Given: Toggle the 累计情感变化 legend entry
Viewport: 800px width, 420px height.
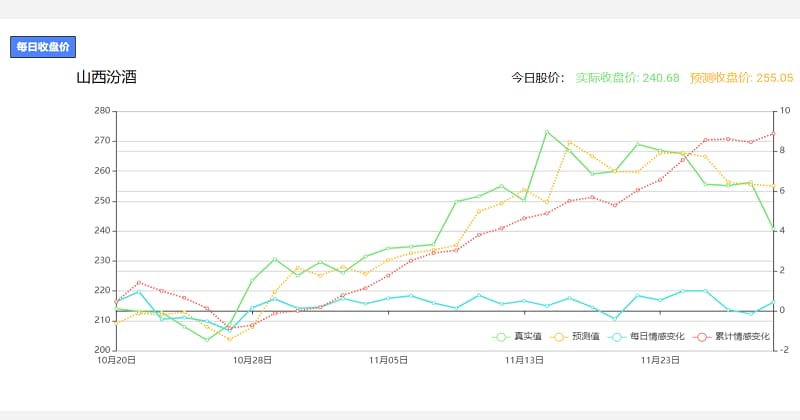Looking at the screenshot, I should pos(731,336).
